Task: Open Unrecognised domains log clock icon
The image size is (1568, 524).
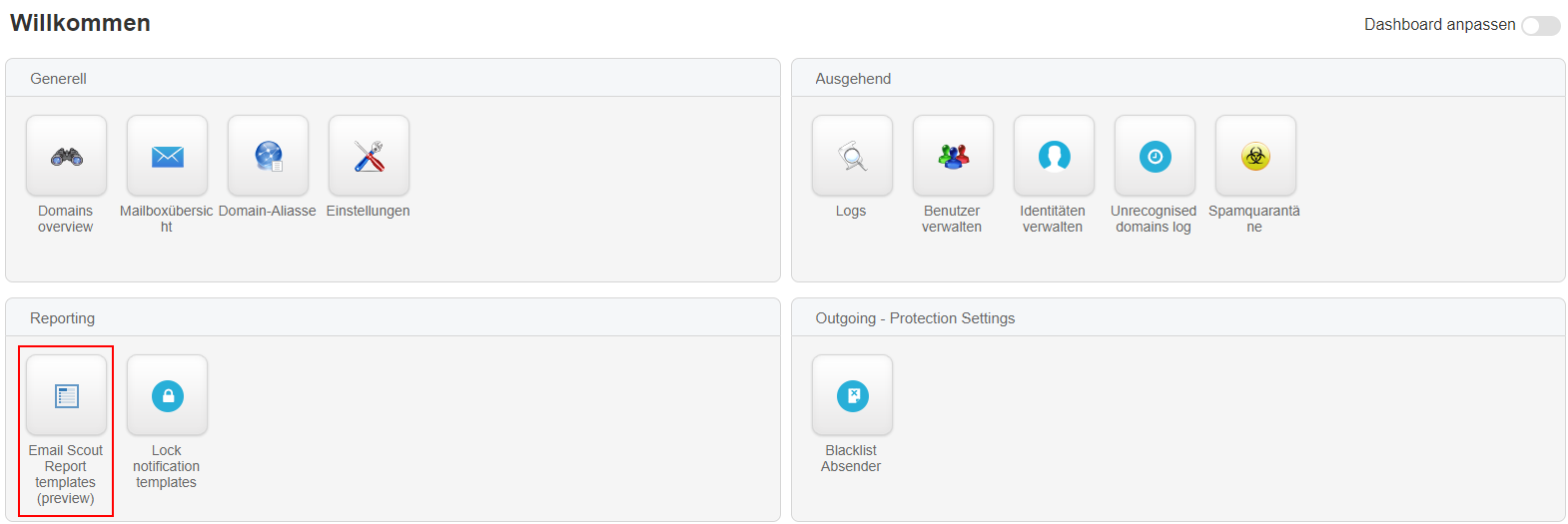Action: click(x=1155, y=156)
